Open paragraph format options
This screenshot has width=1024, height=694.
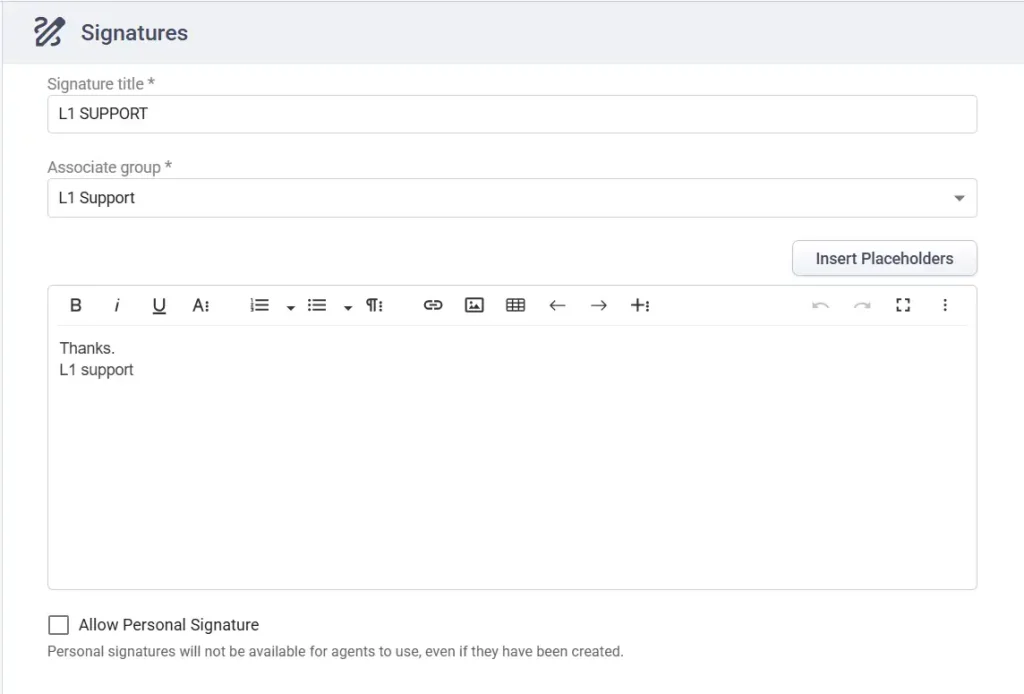(374, 305)
